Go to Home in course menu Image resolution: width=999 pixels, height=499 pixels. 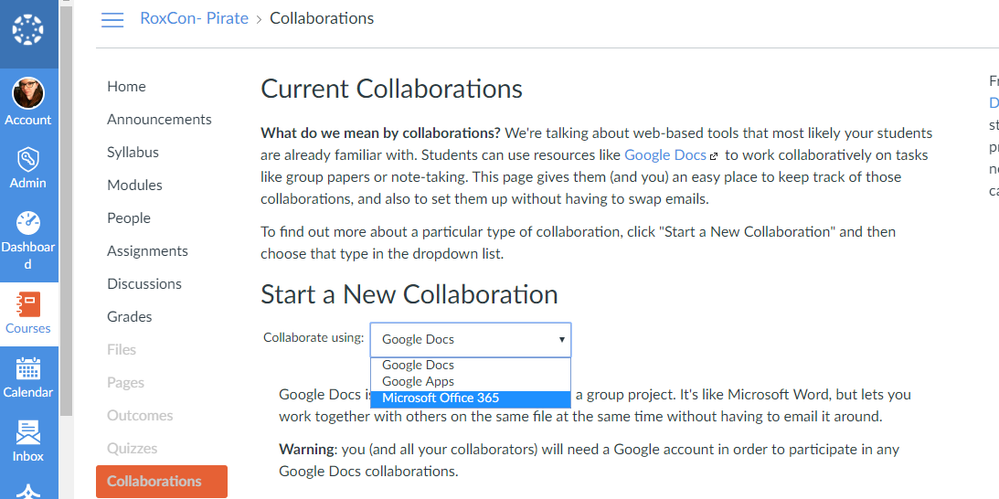pos(126,87)
